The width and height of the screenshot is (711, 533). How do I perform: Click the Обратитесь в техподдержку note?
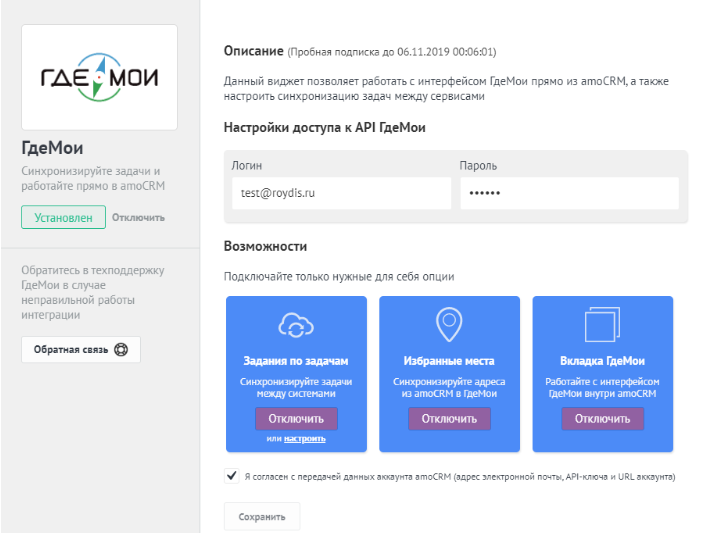click(x=93, y=292)
